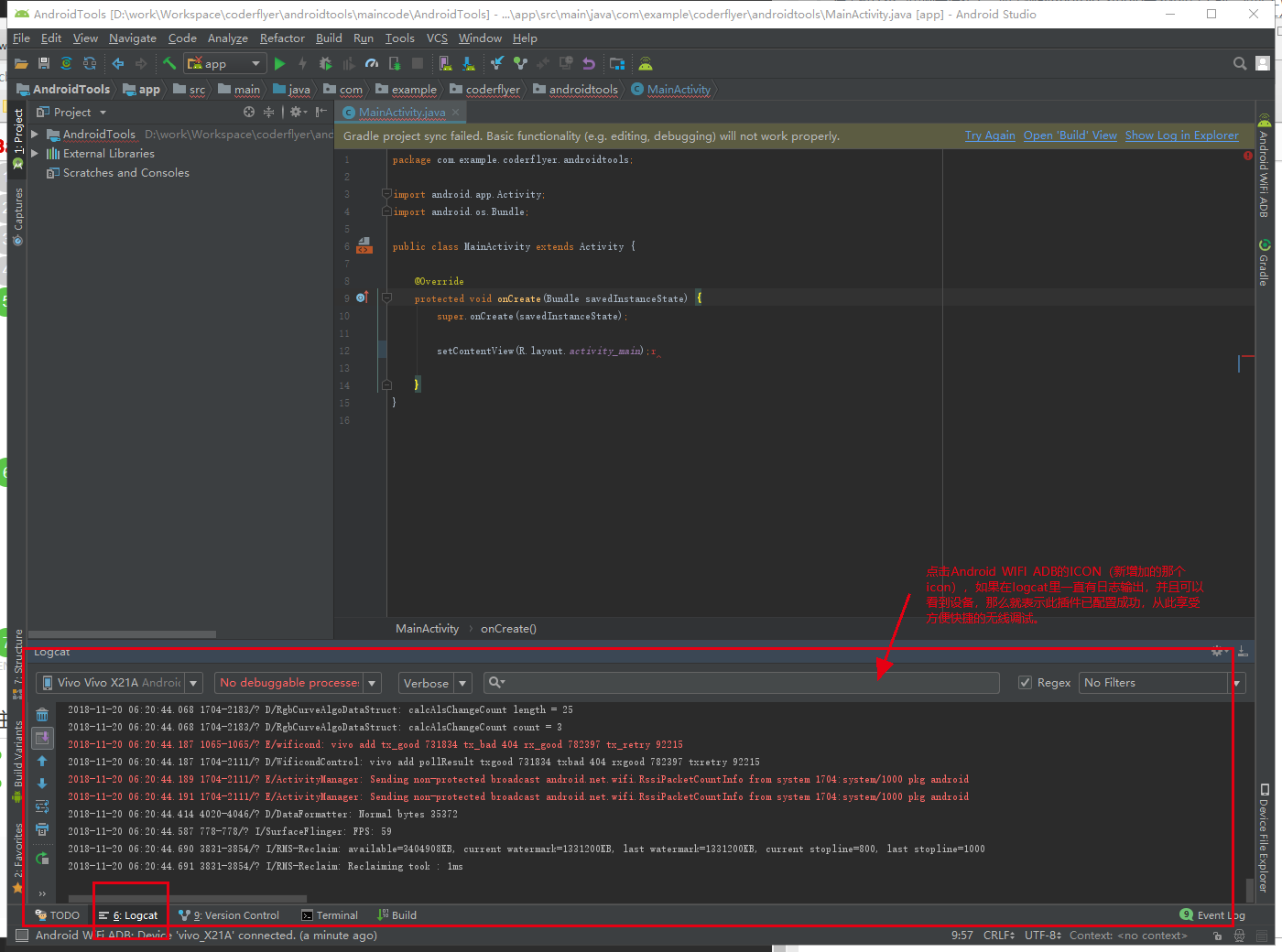Click the Project panel horizontal scrollbar

(123, 633)
